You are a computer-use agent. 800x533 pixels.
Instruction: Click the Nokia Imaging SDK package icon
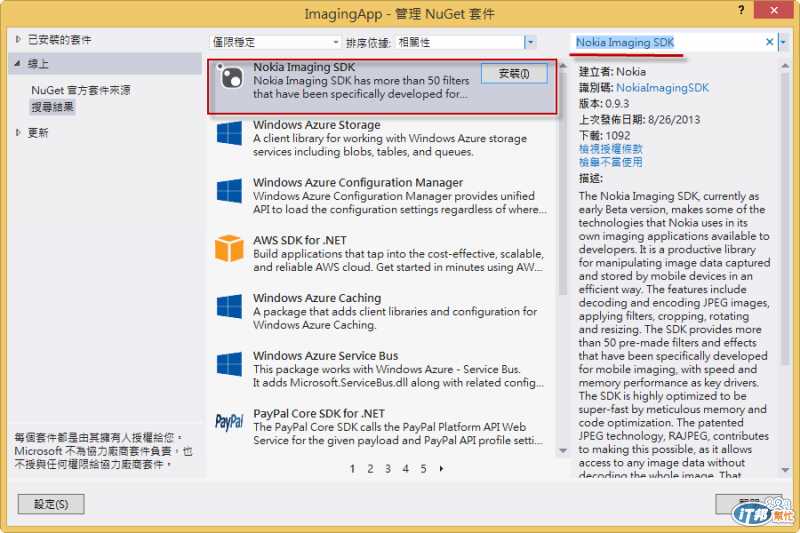click(231, 77)
